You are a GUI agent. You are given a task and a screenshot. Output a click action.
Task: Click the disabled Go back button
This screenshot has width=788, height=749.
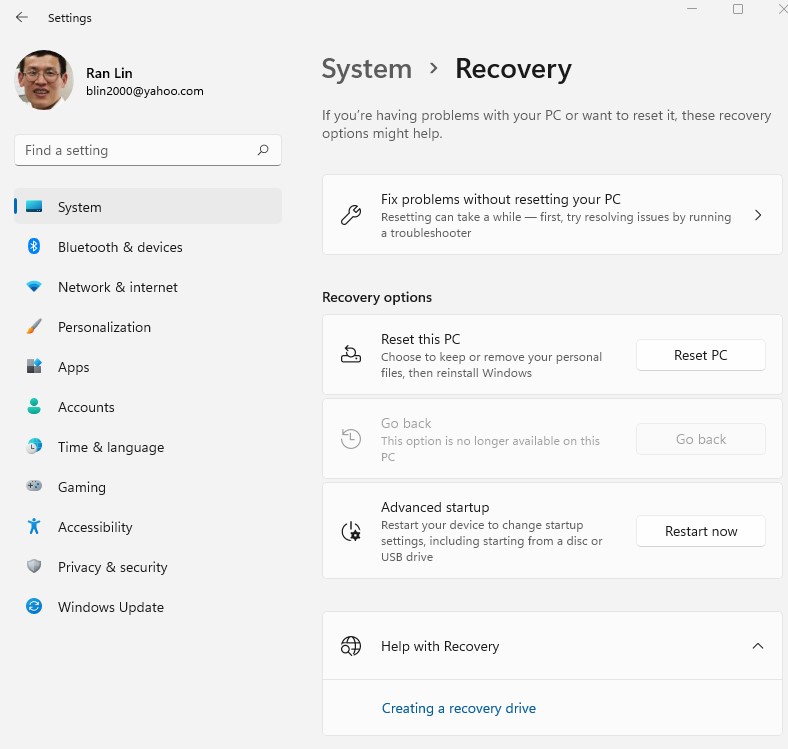pos(701,439)
